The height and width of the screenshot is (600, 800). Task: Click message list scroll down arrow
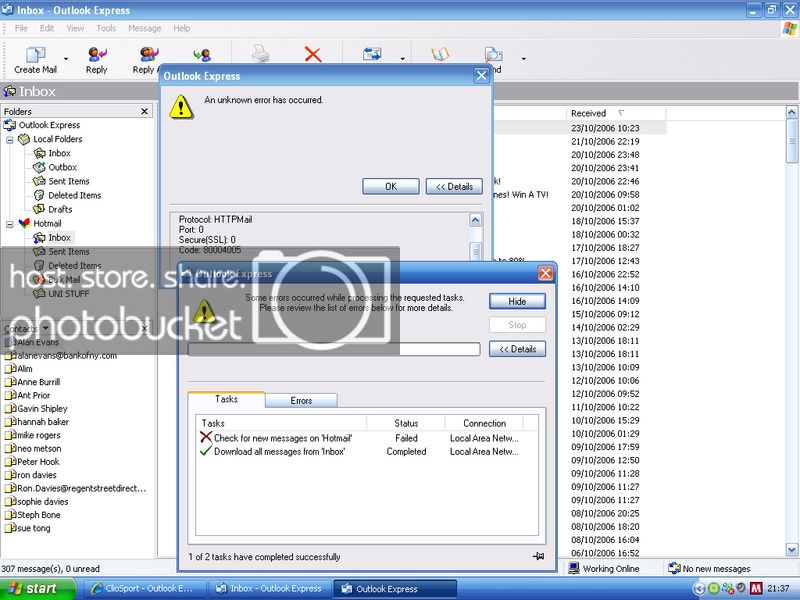click(x=791, y=549)
